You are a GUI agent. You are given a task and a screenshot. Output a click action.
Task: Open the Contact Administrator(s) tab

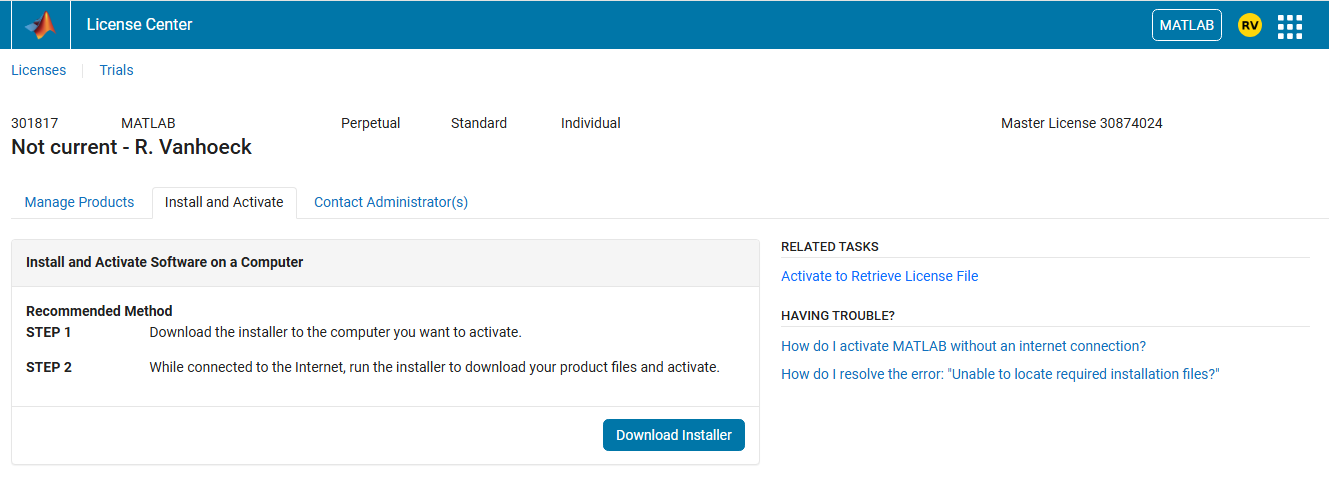tap(391, 202)
